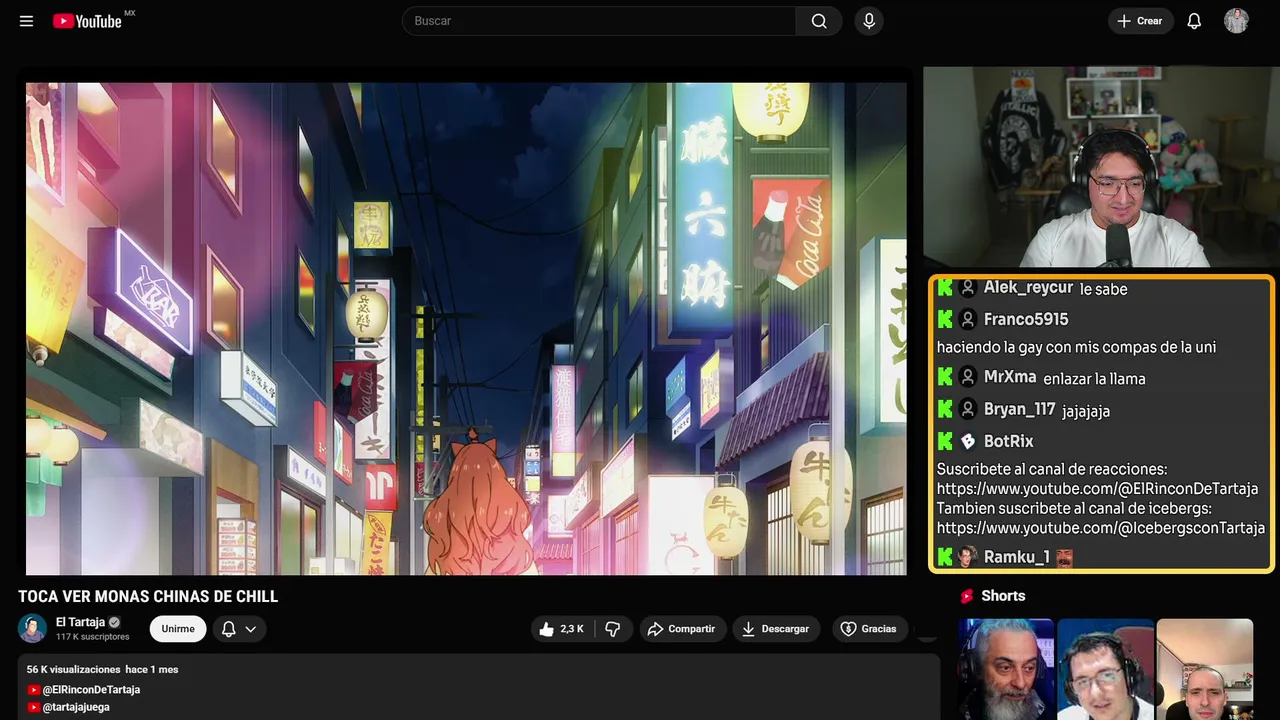Click the green K badge beside MrXma

tap(945, 377)
